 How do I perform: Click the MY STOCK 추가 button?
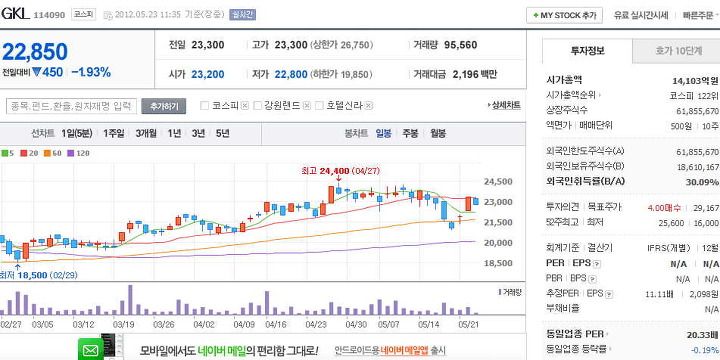pos(564,15)
